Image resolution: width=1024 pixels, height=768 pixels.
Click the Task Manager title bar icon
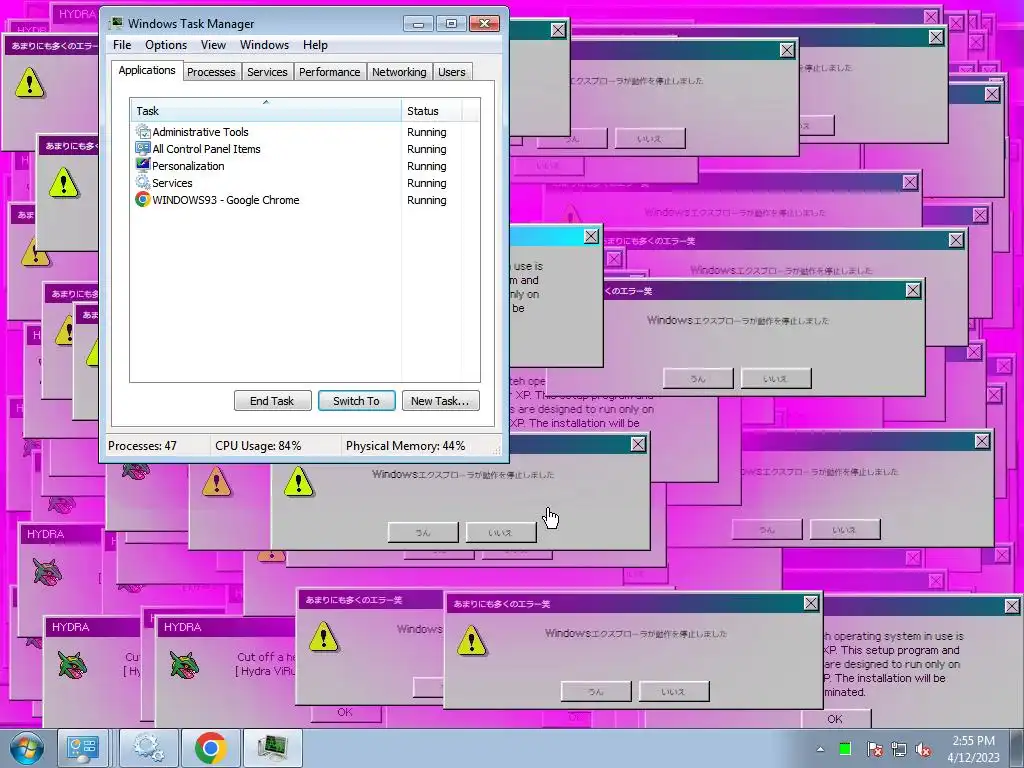click(x=116, y=24)
